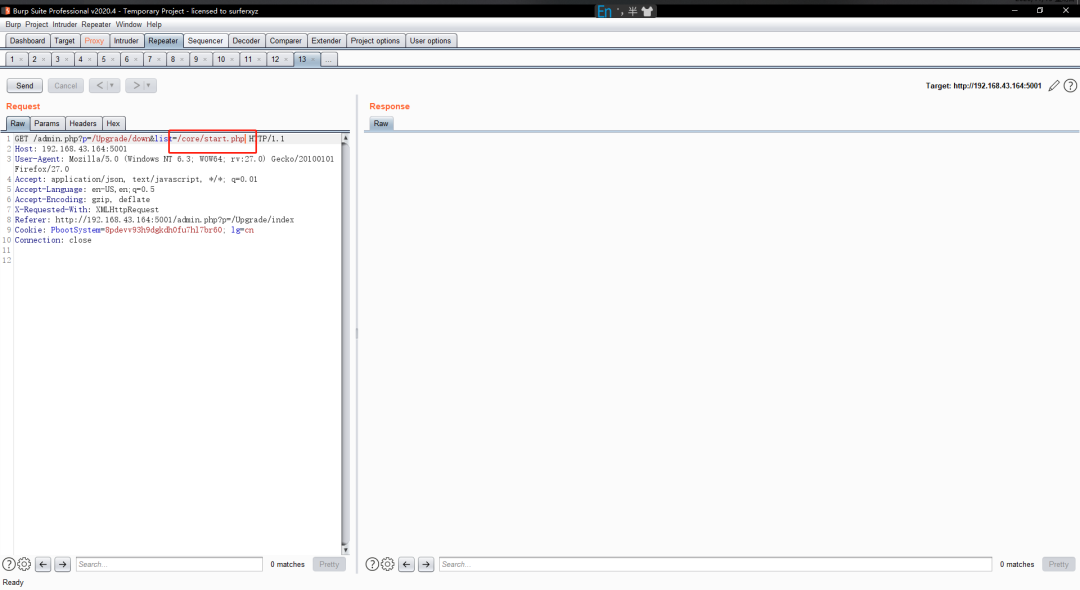This screenshot has height=590, width=1080.
Task: Find next match in request search
Action: 63,564
